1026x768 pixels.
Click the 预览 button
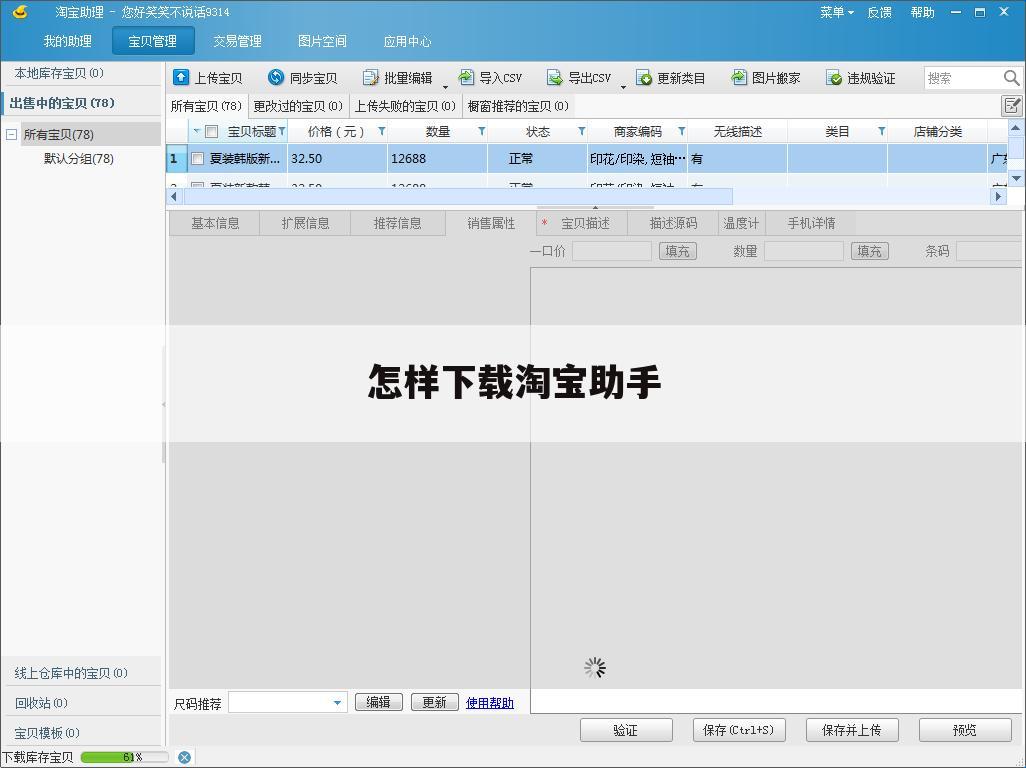[x=965, y=730]
